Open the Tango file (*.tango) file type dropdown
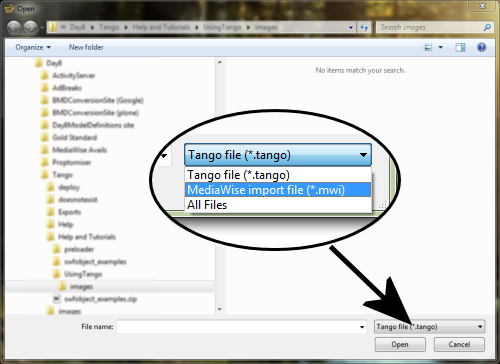 pos(429,327)
